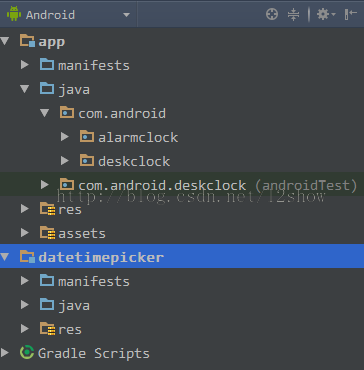Click manifests folder icon under datetimepicker

tap(47, 280)
